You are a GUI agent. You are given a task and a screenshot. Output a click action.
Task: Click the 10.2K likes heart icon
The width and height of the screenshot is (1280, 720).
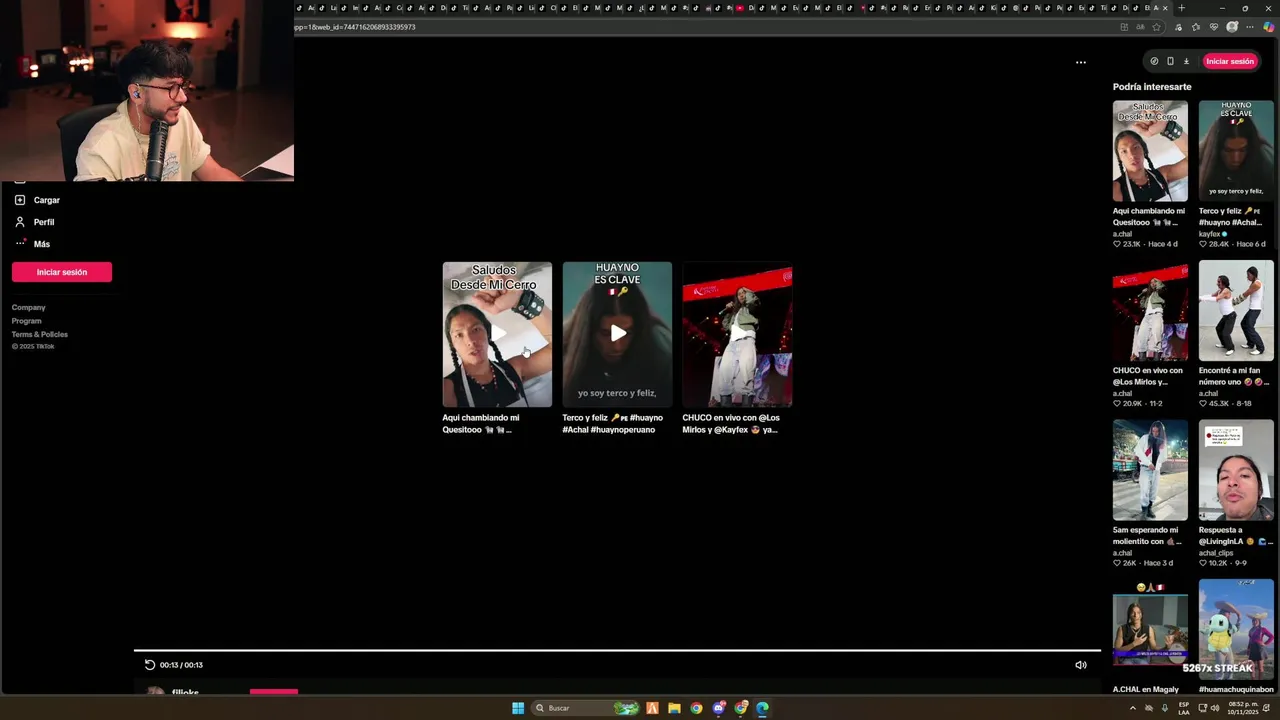[1203, 563]
